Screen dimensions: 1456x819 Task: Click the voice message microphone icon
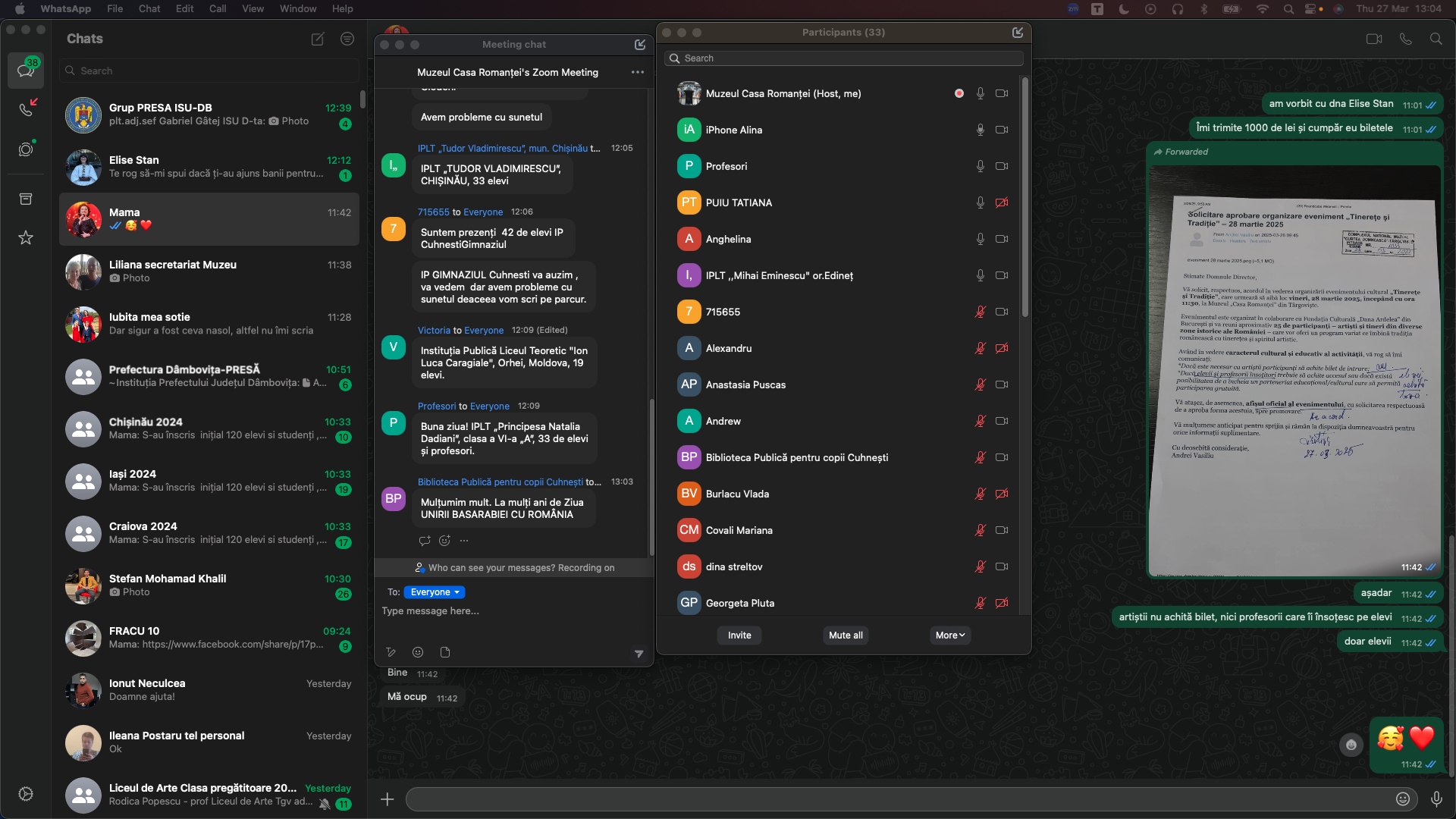click(x=1436, y=799)
